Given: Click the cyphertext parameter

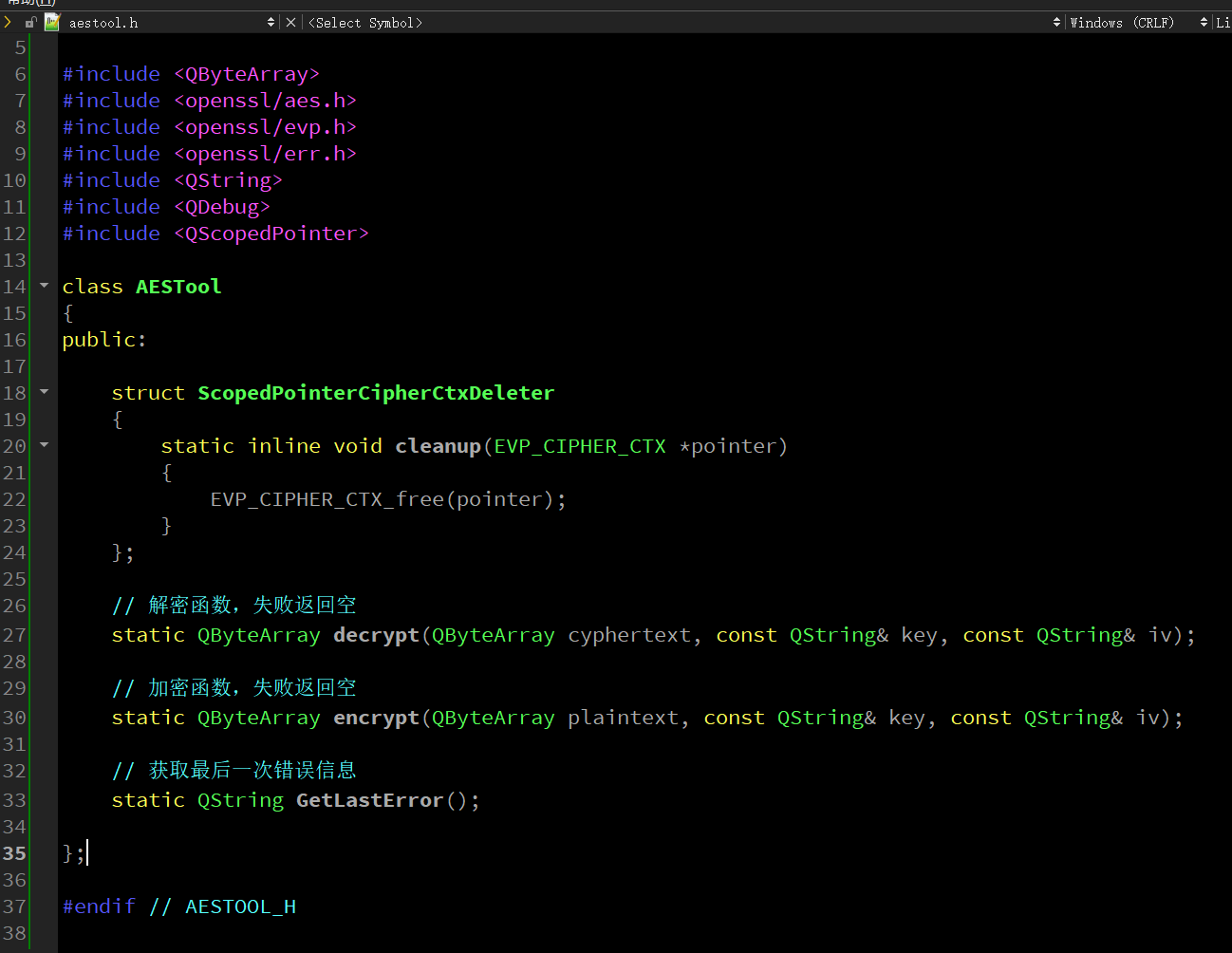Looking at the screenshot, I should (629, 635).
